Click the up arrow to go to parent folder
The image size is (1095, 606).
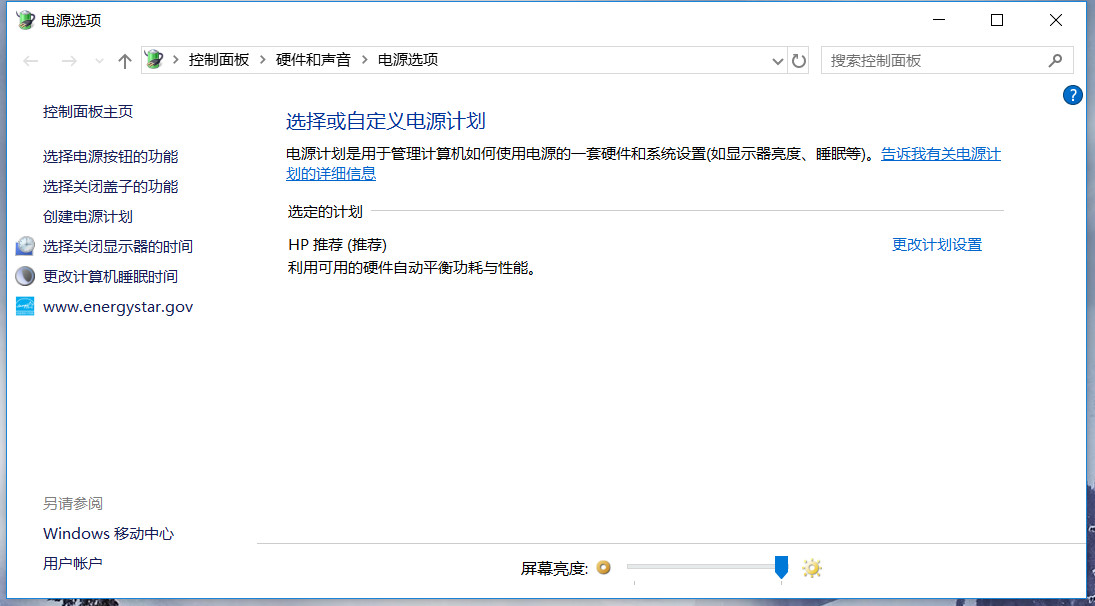coord(124,60)
